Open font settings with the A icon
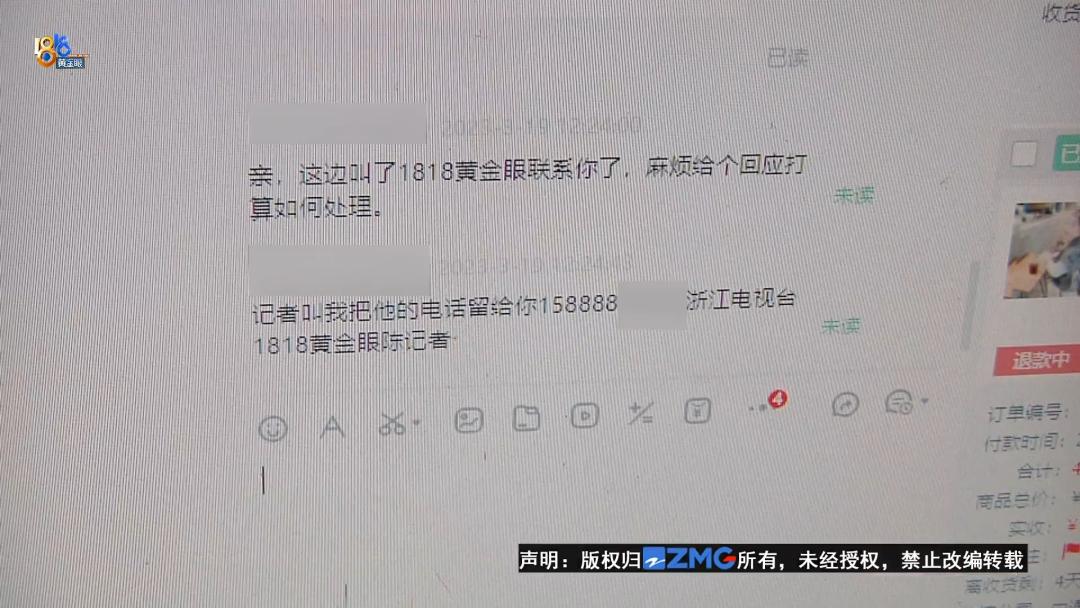 point(333,426)
